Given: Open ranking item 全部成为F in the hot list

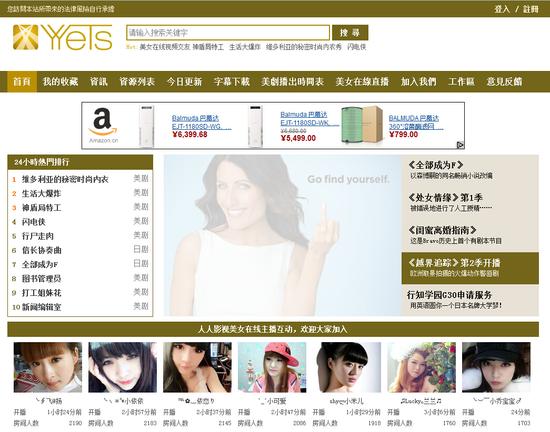Looking at the screenshot, I should 40,264.
